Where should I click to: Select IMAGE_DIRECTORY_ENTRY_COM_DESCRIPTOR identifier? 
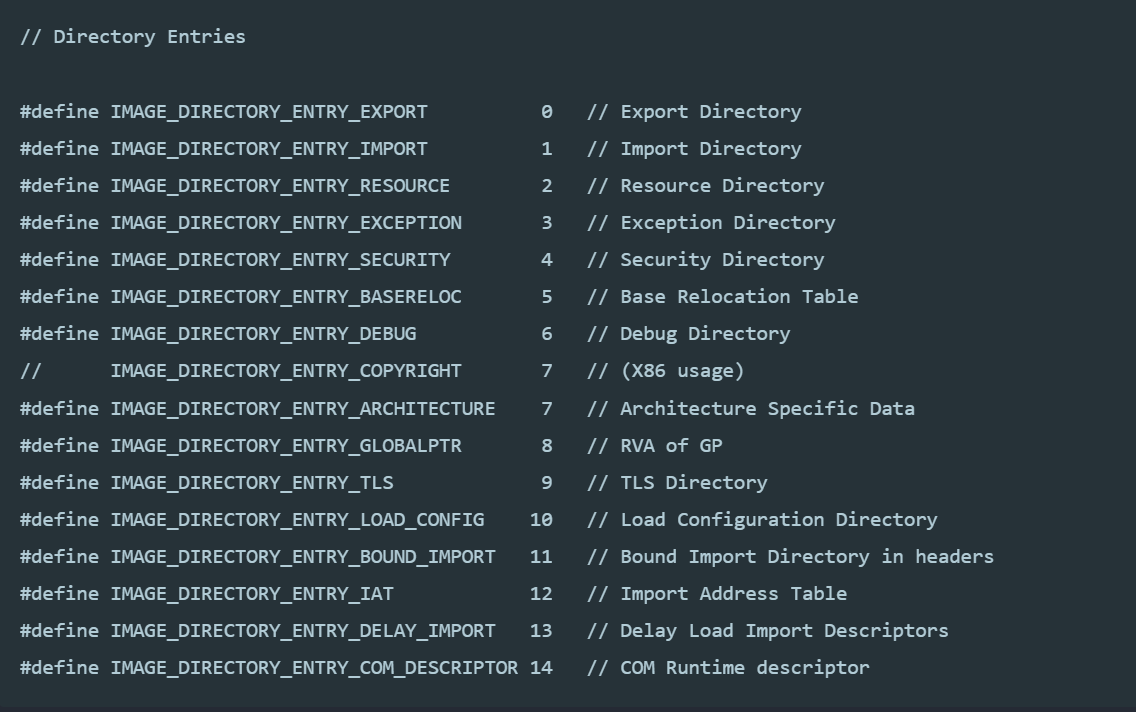point(314,667)
